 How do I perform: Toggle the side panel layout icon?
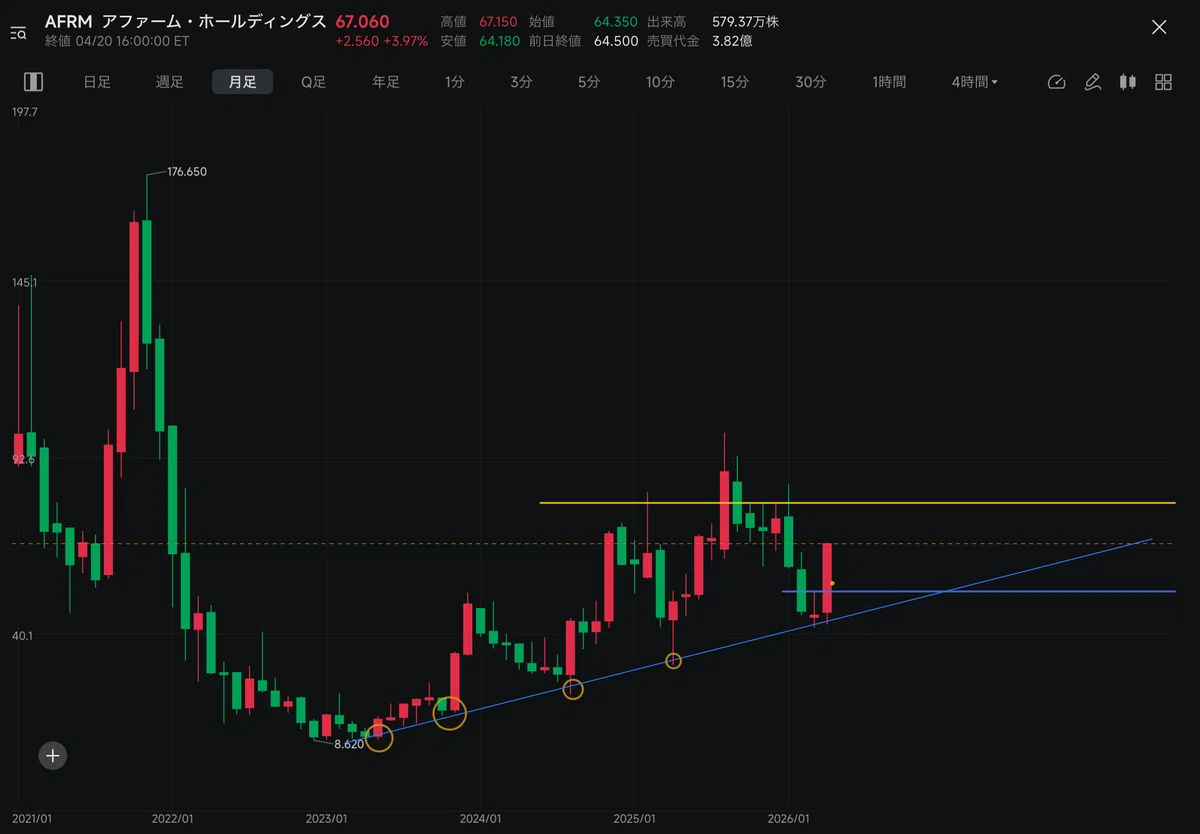(x=33, y=82)
